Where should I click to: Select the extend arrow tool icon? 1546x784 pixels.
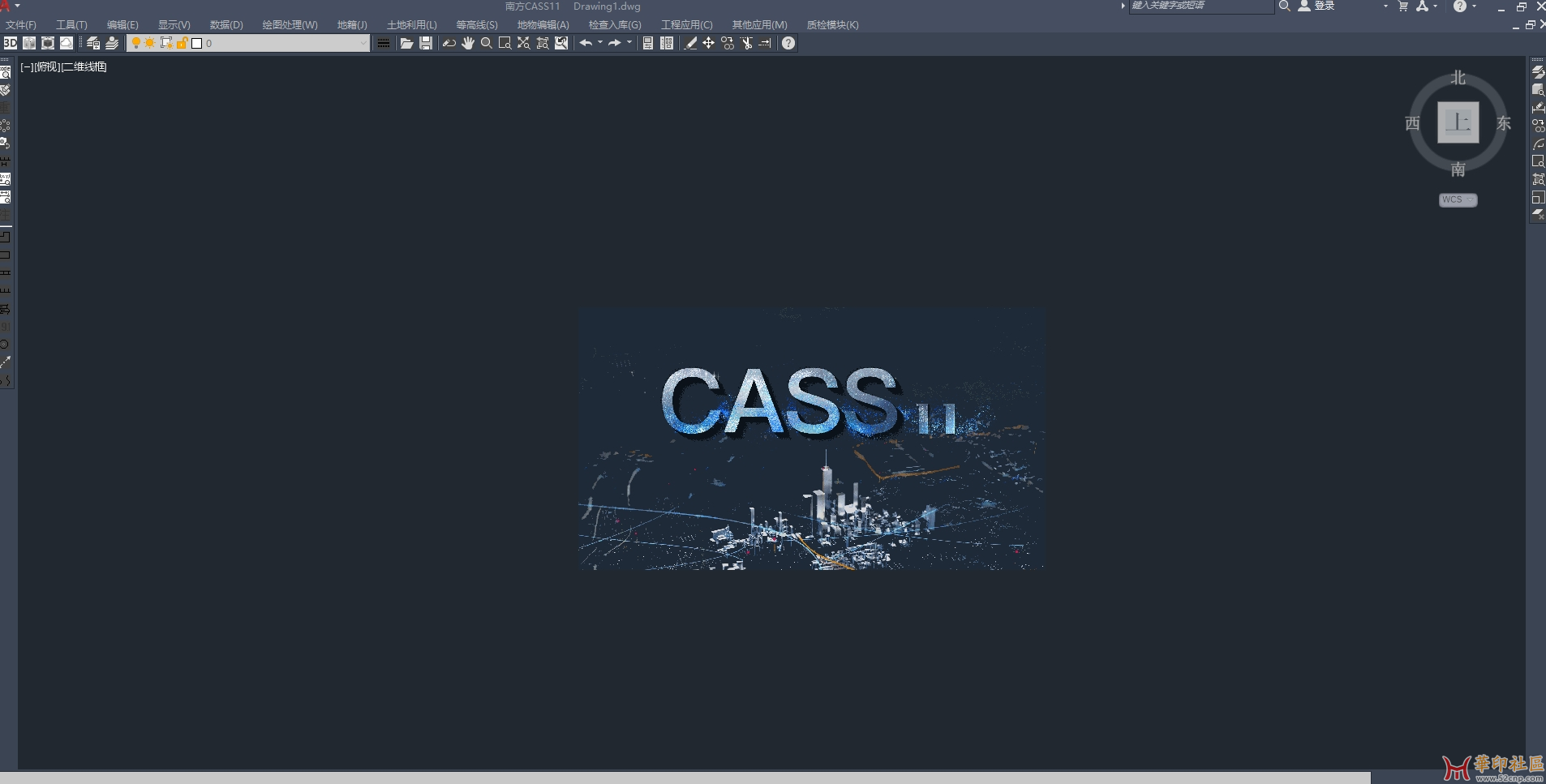[x=765, y=43]
